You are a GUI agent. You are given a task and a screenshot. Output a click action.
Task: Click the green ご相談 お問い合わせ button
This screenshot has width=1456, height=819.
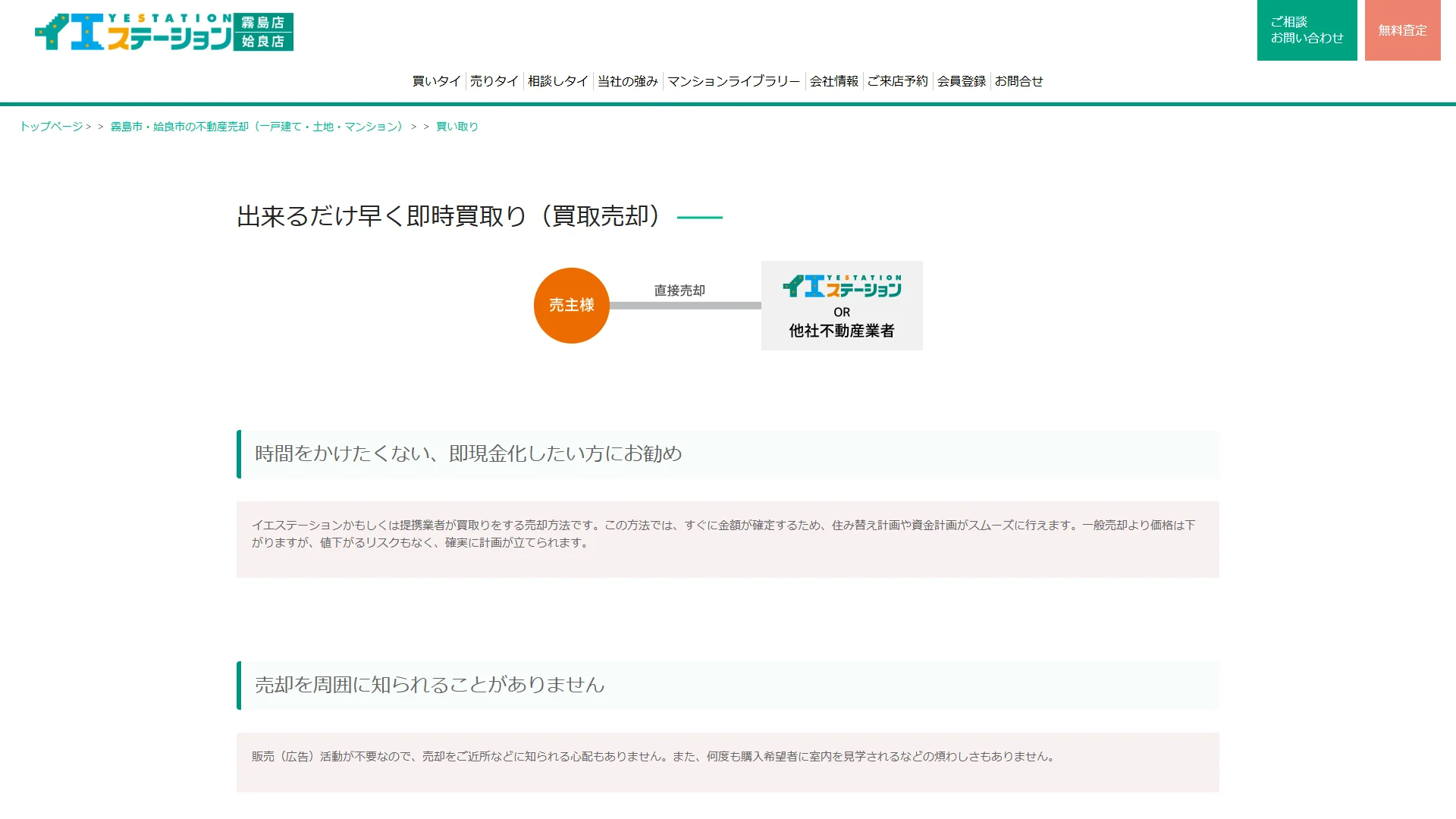pyautogui.click(x=1307, y=30)
